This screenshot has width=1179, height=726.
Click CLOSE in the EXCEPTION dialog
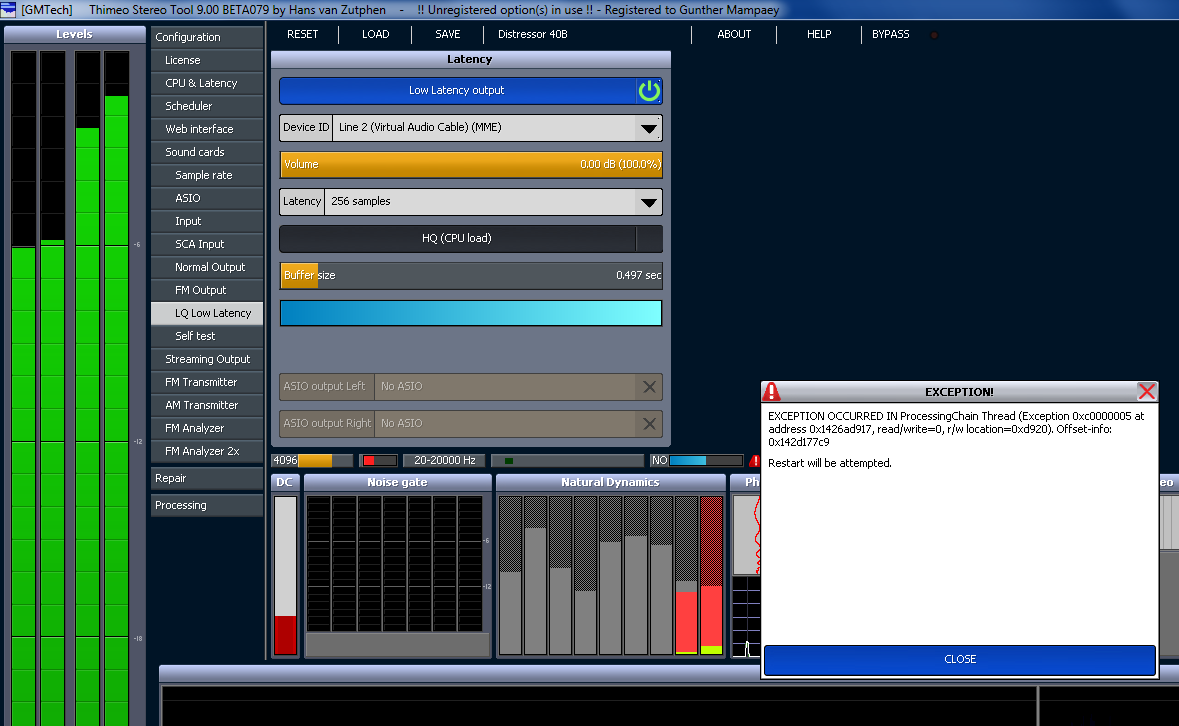[959, 660]
